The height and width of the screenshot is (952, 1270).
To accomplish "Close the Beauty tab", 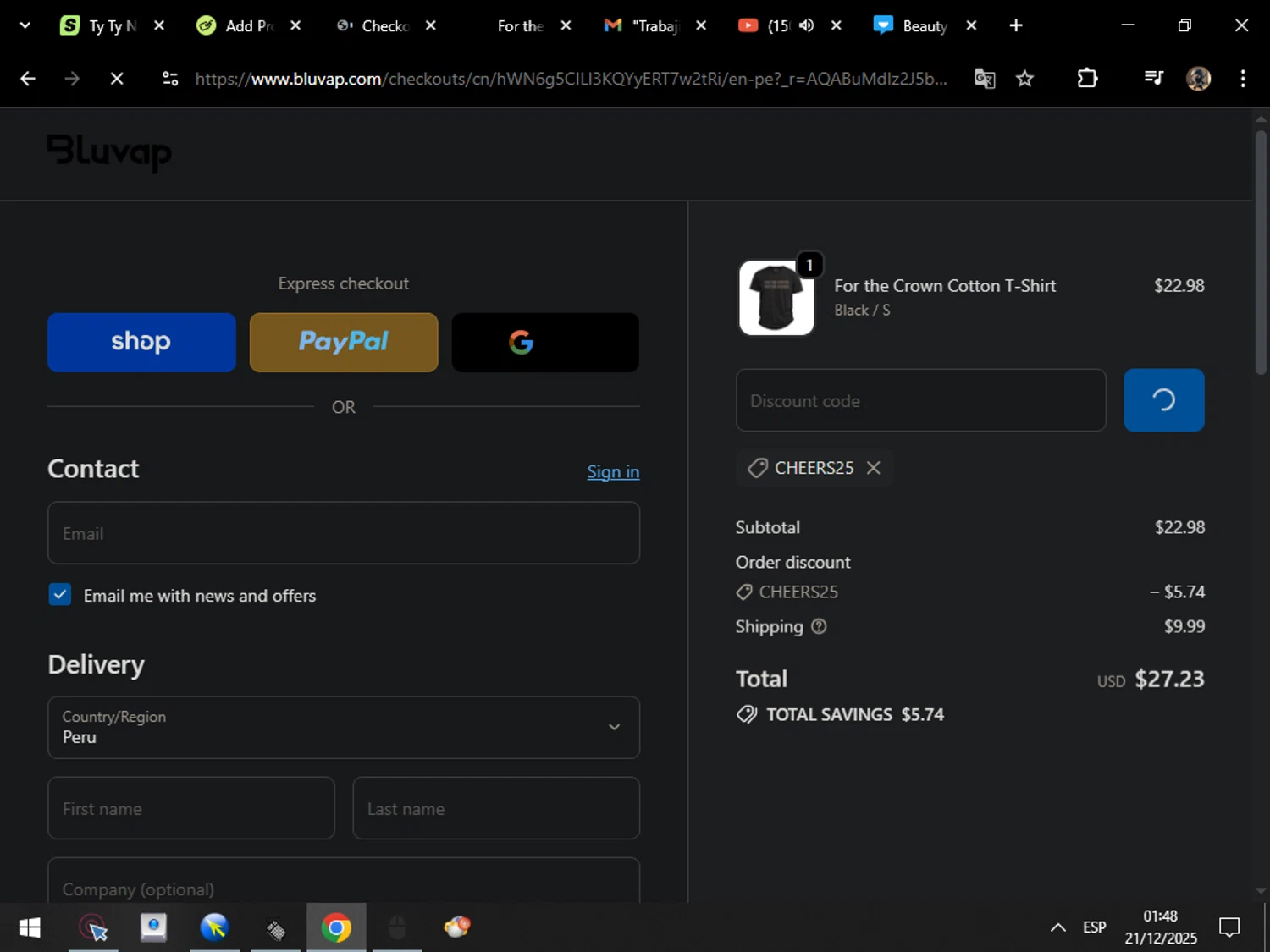I will (971, 25).
